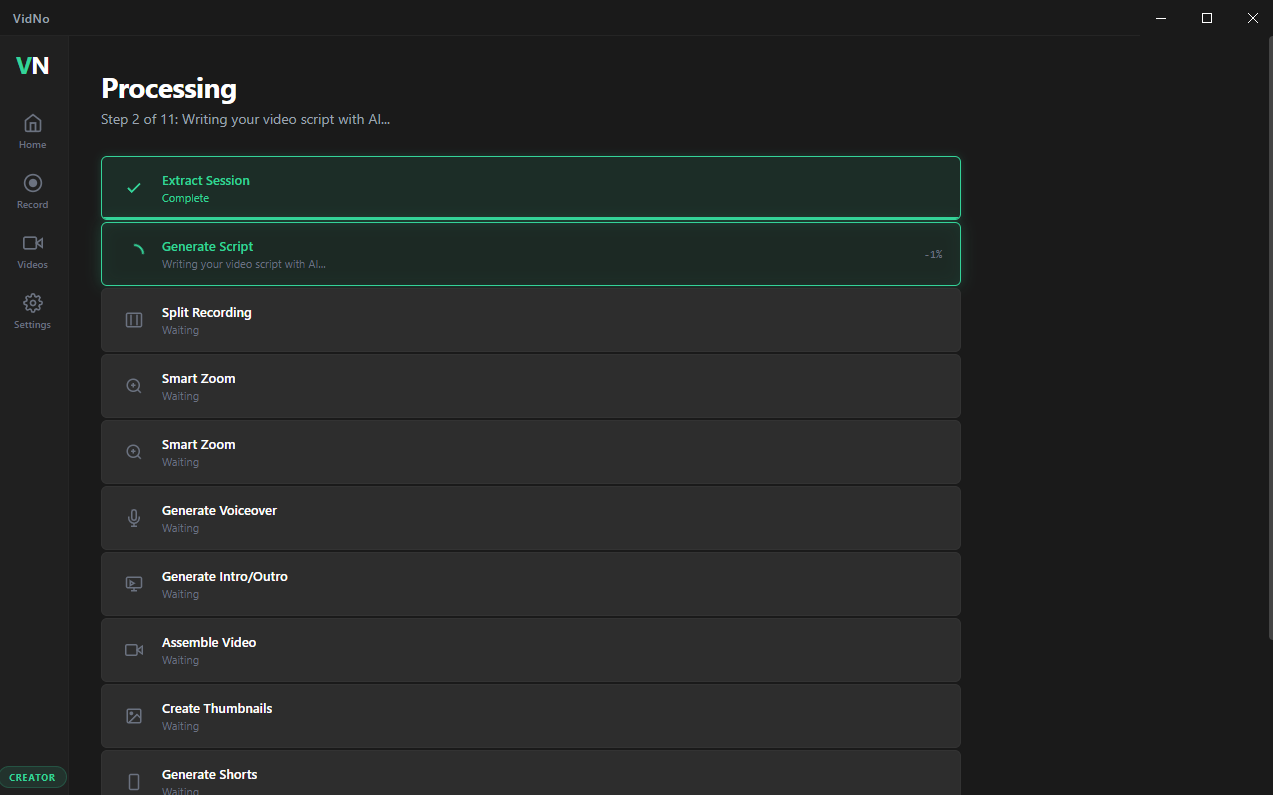Click the first Smart Zoom magnifier icon
The width and height of the screenshot is (1273, 795).
[x=134, y=386]
